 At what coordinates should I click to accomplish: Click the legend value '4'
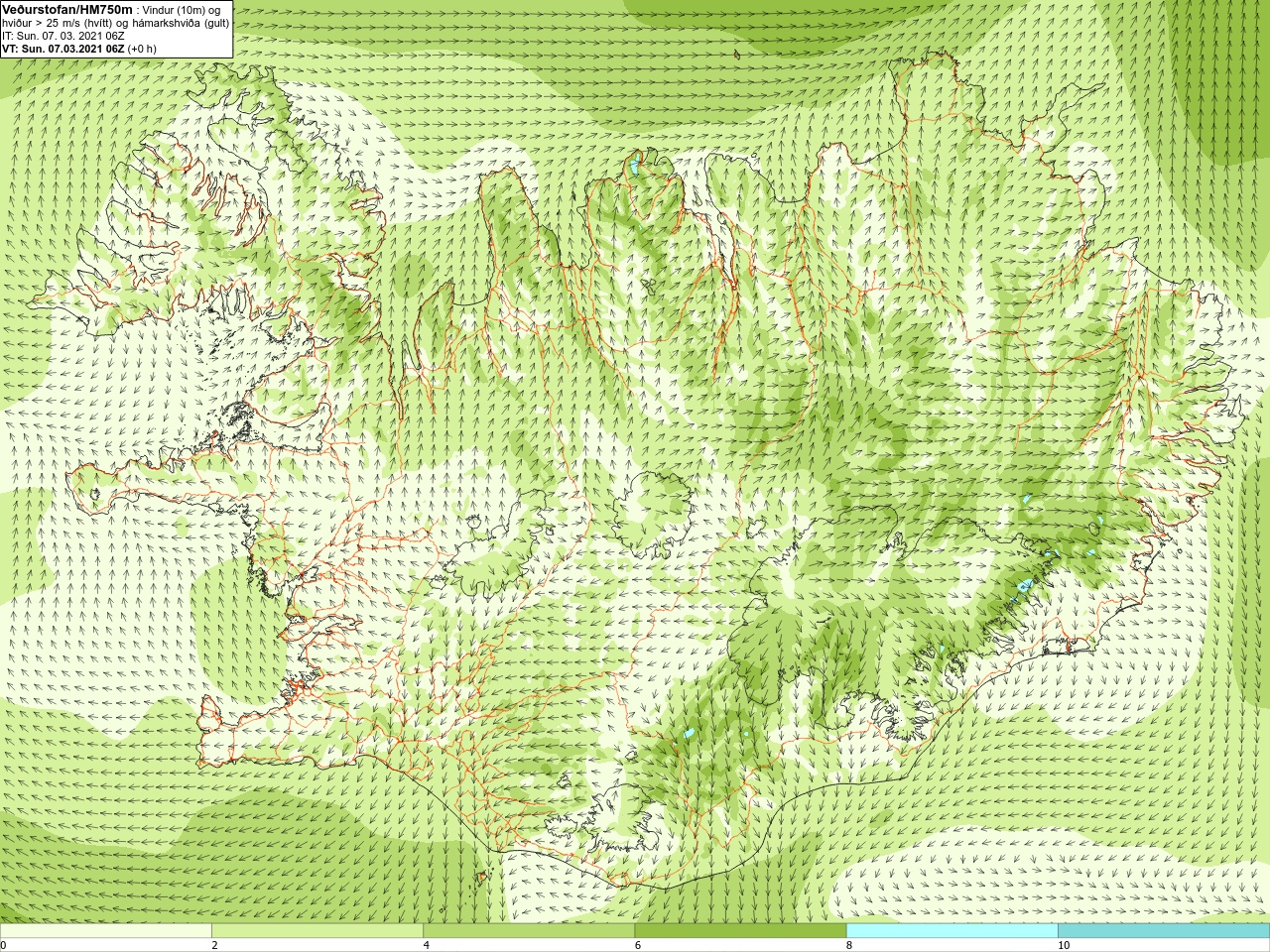(426, 945)
